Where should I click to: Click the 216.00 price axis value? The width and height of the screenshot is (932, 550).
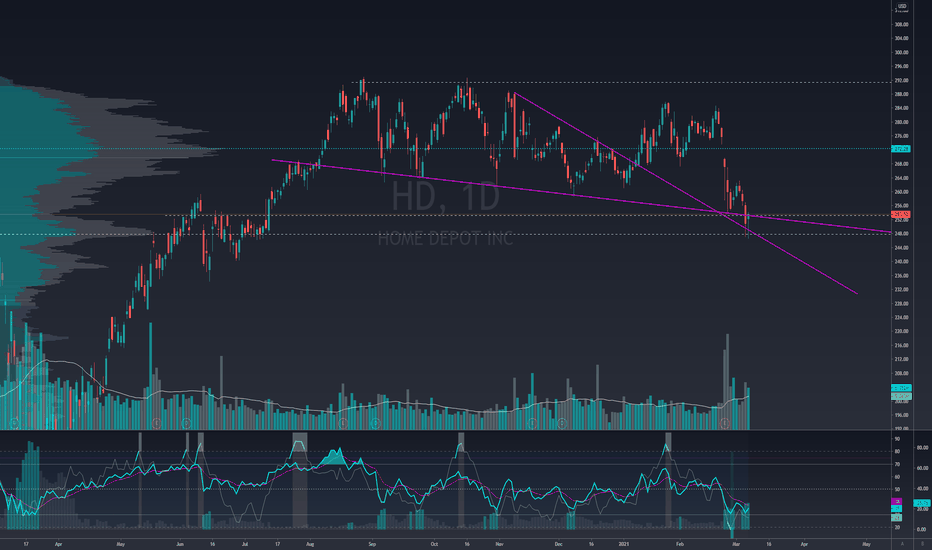901,345
